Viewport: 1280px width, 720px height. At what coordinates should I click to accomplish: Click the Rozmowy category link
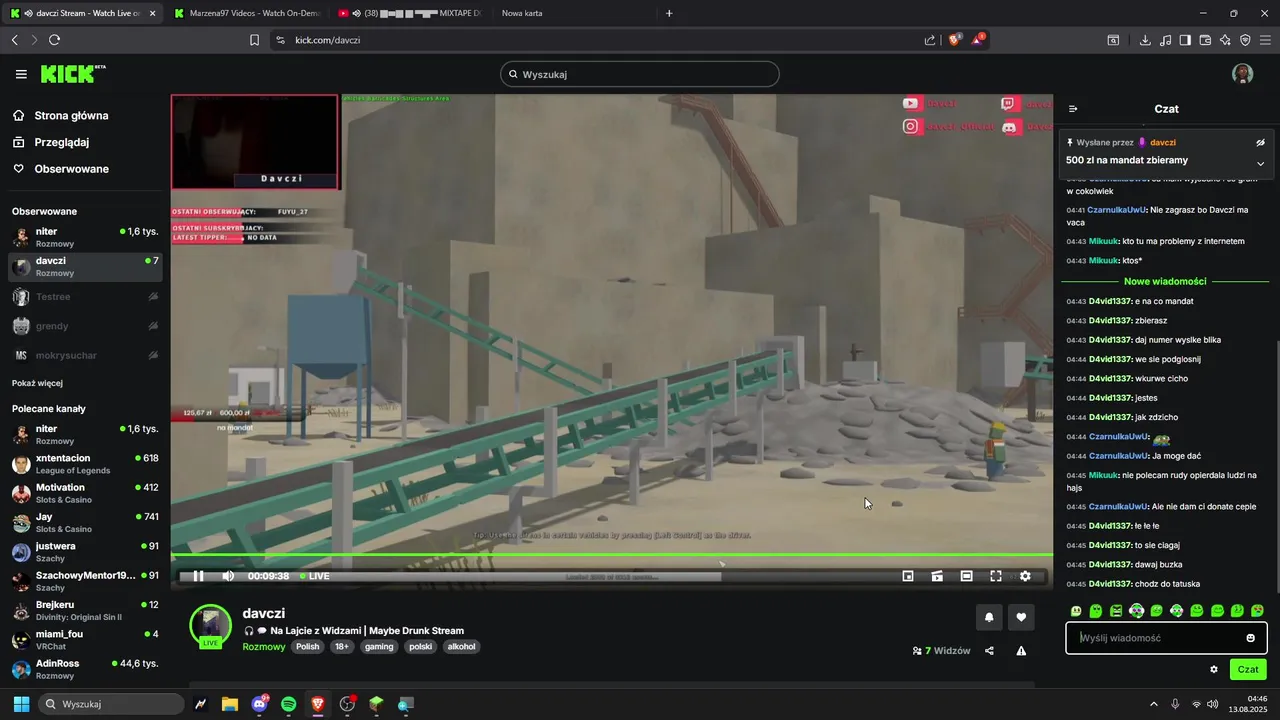264,647
